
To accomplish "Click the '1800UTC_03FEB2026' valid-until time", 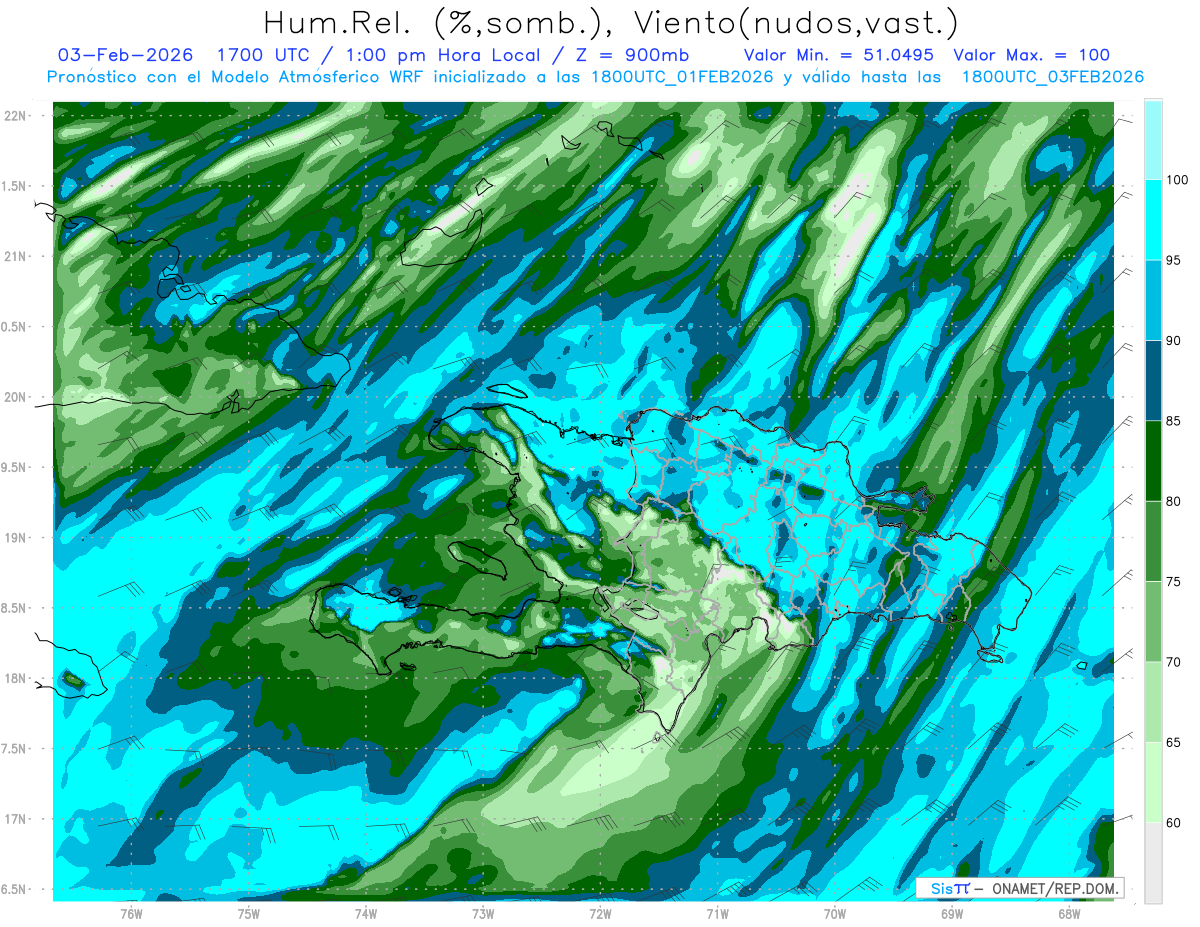I will [1052, 77].
